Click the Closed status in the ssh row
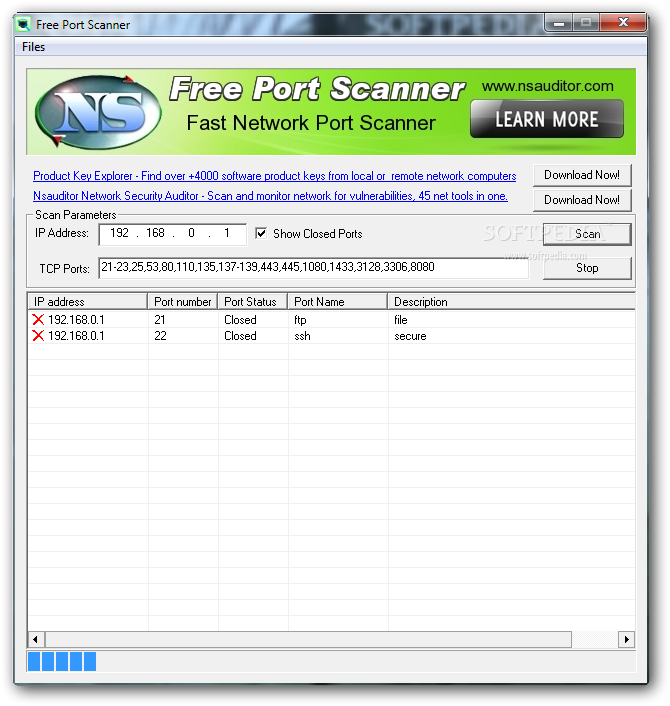The image size is (670, 706). tap(240, 336)
